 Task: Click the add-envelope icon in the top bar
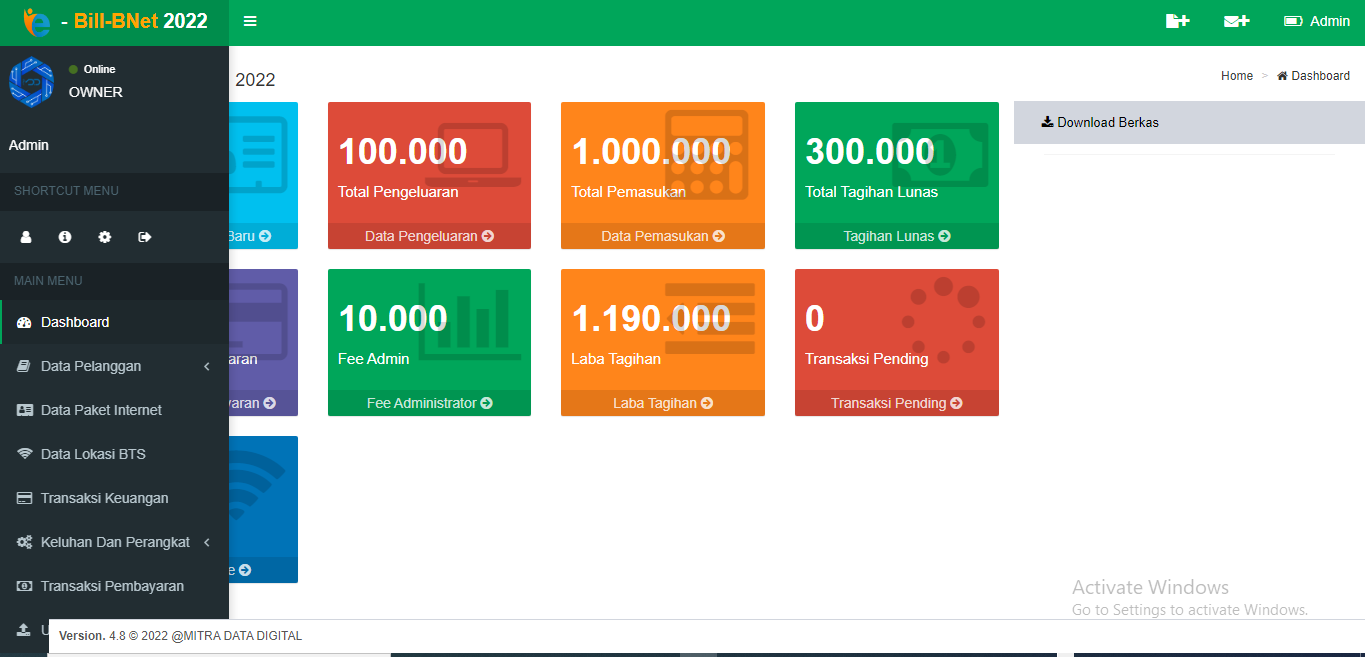click(1236, 21)
